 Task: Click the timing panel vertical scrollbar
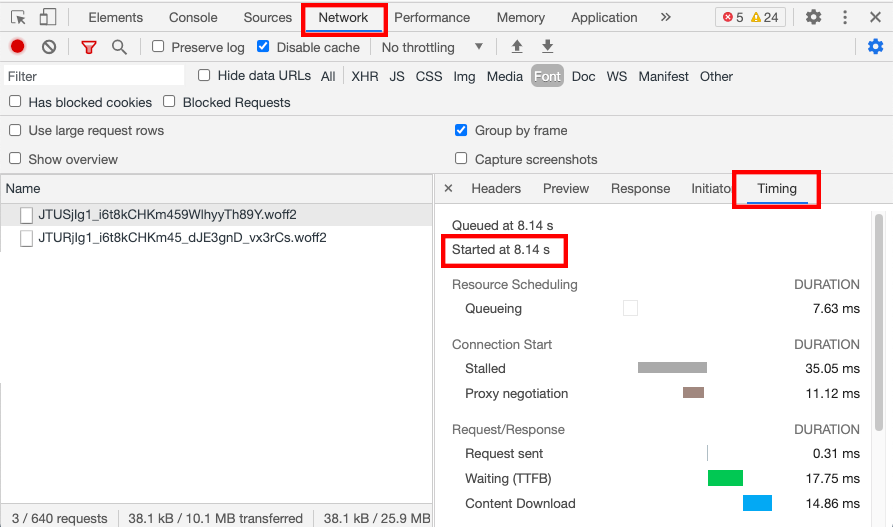click(879, 320)
